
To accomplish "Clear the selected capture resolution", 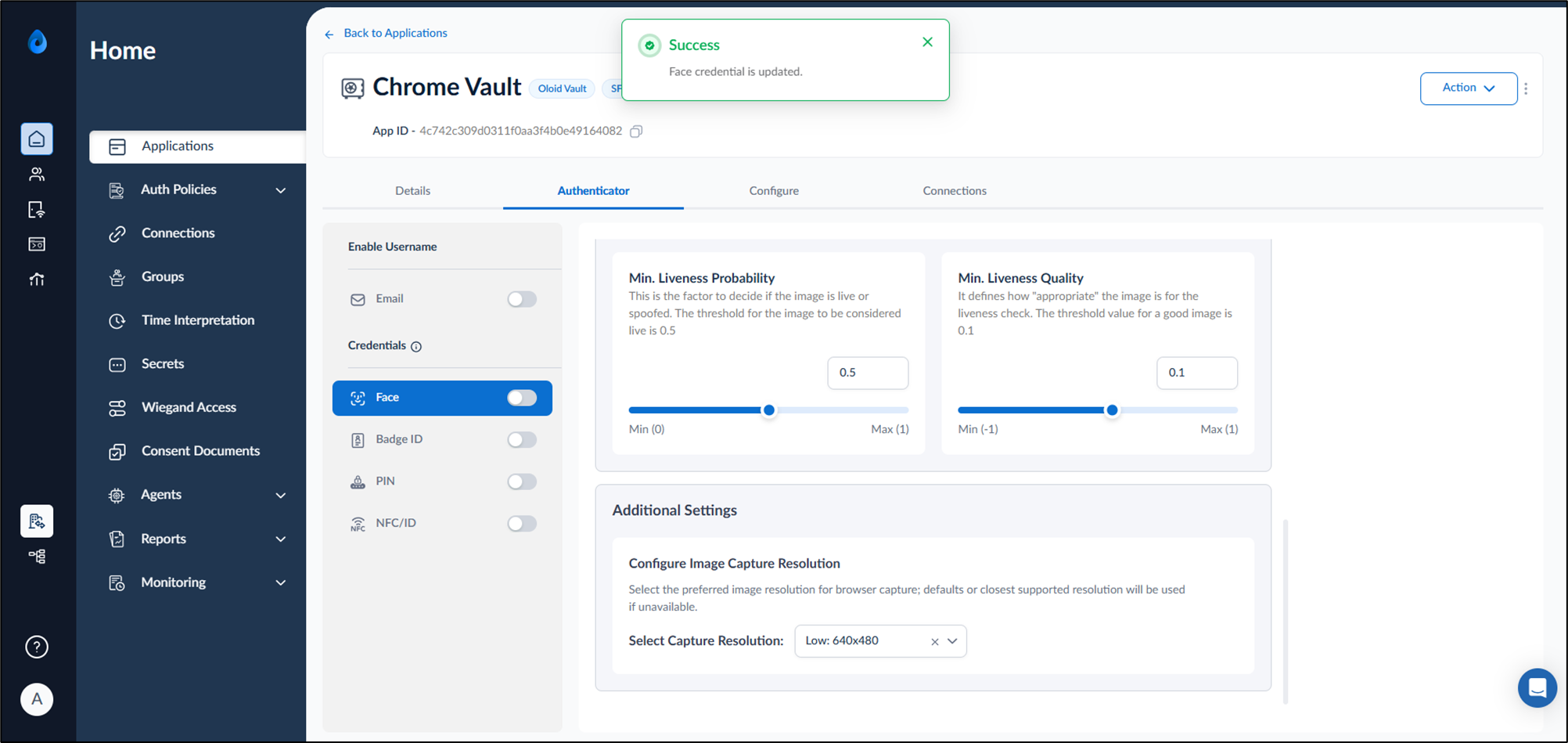I will pyautogui.click(x=934, y=642).
